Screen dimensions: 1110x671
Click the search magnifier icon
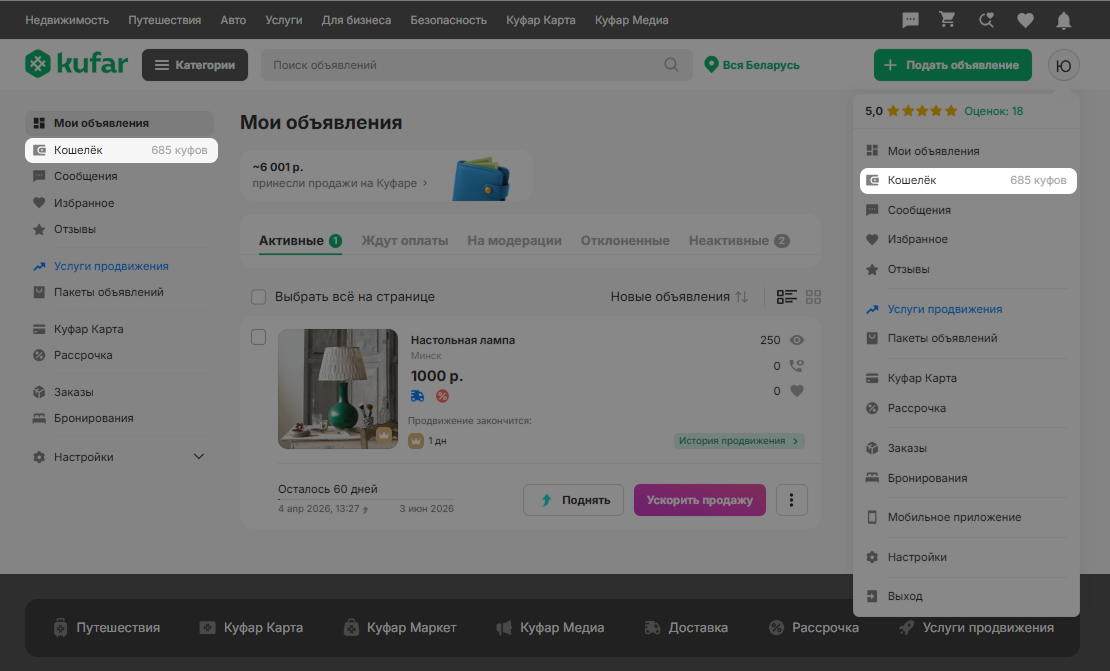672,65
